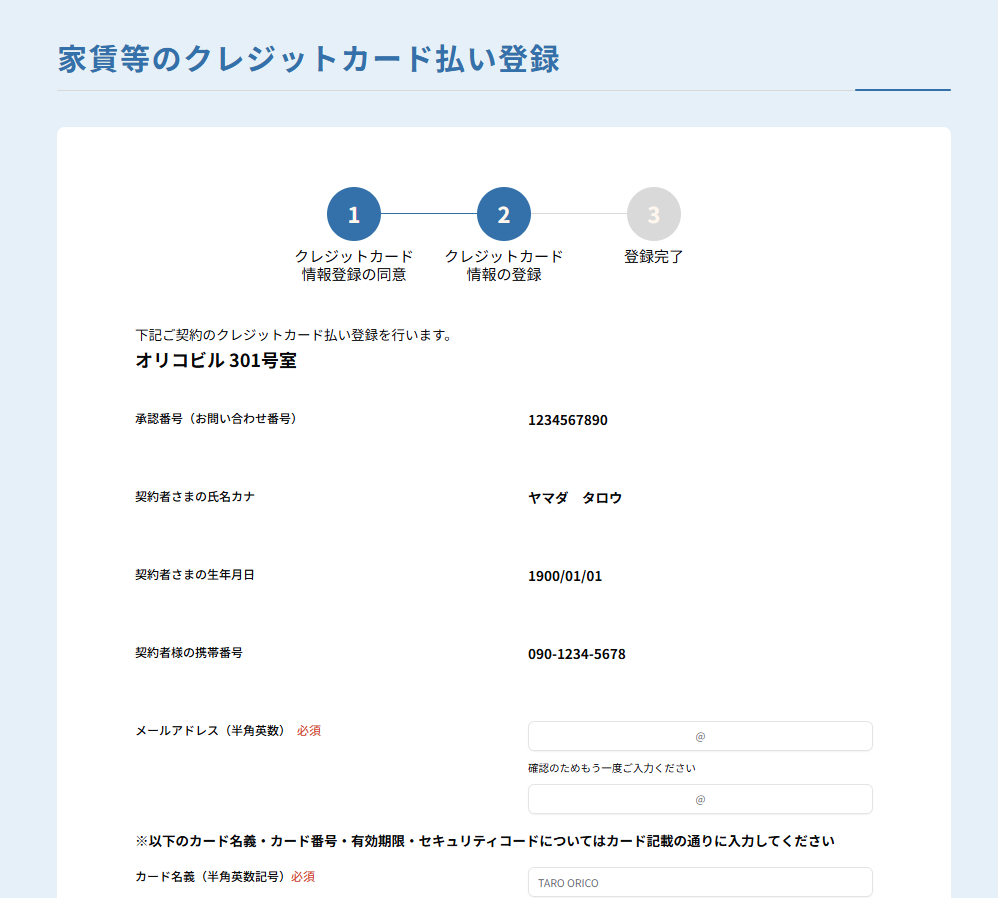Viewport: 998px width, 898px height.
Task: Click the 確認のためもう一度ご入力ください hint text
Action: 612,768
